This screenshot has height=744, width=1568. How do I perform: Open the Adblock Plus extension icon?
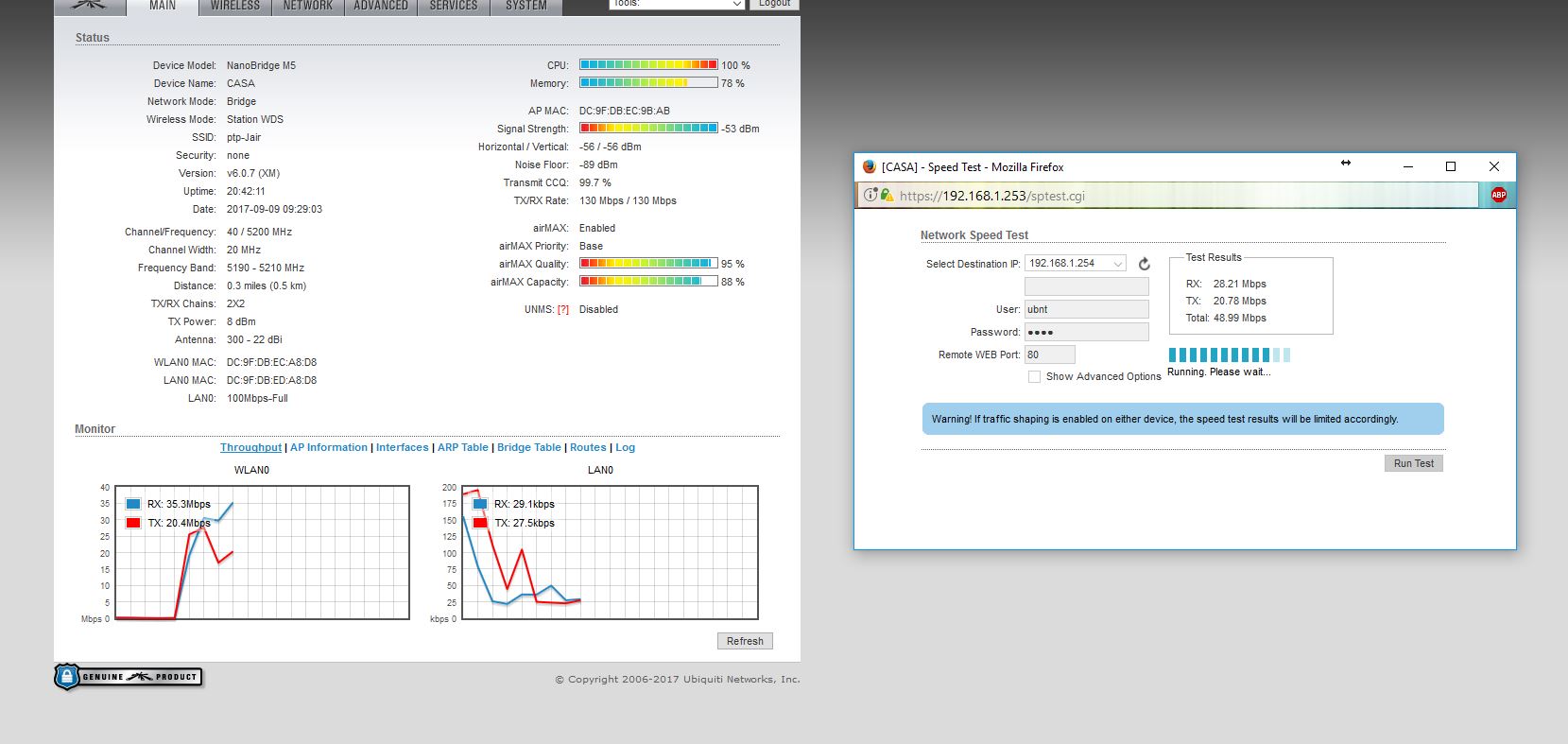tap(1498, 195)
